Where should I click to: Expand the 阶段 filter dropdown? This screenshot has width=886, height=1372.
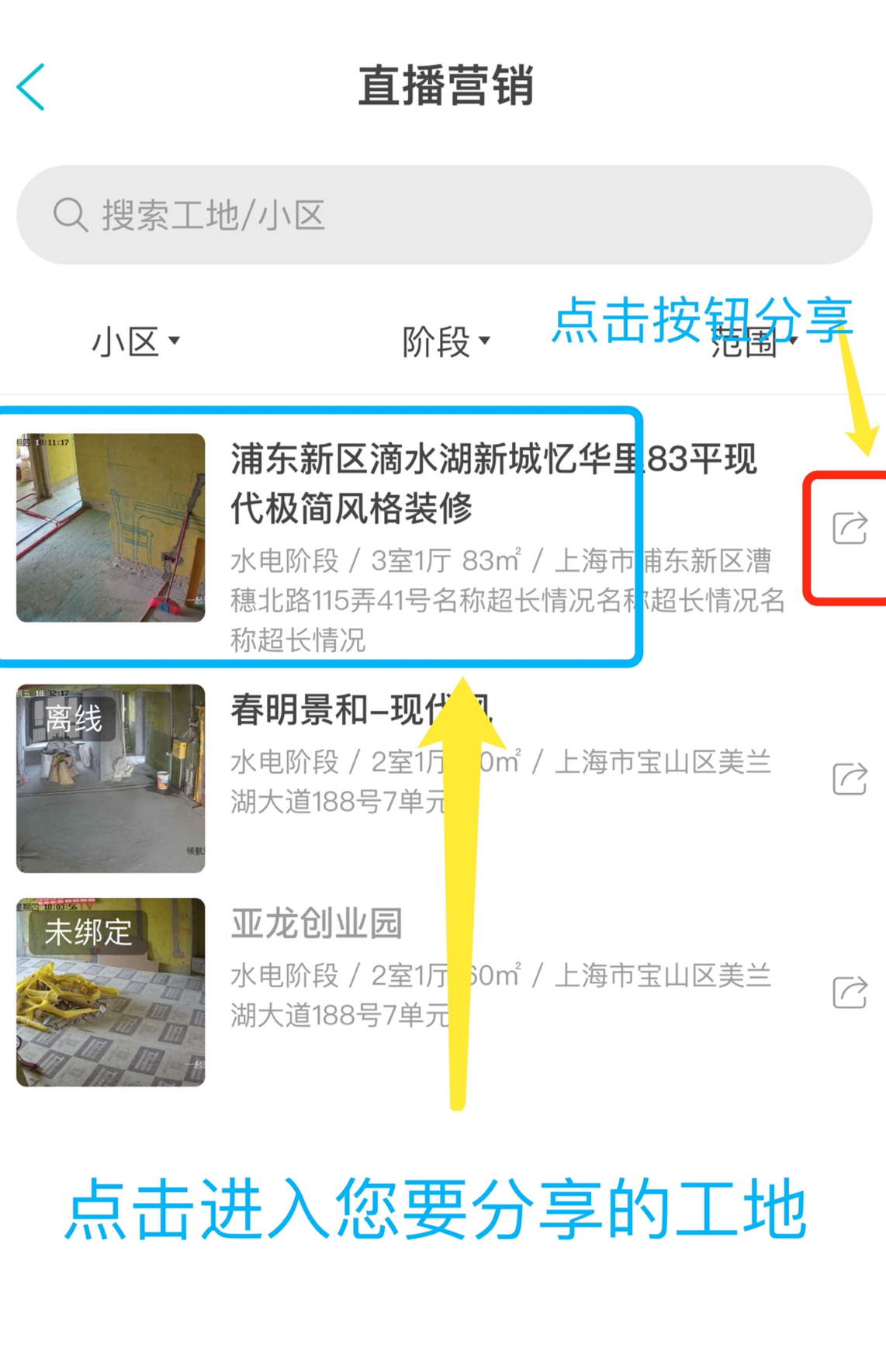[446, 341]
